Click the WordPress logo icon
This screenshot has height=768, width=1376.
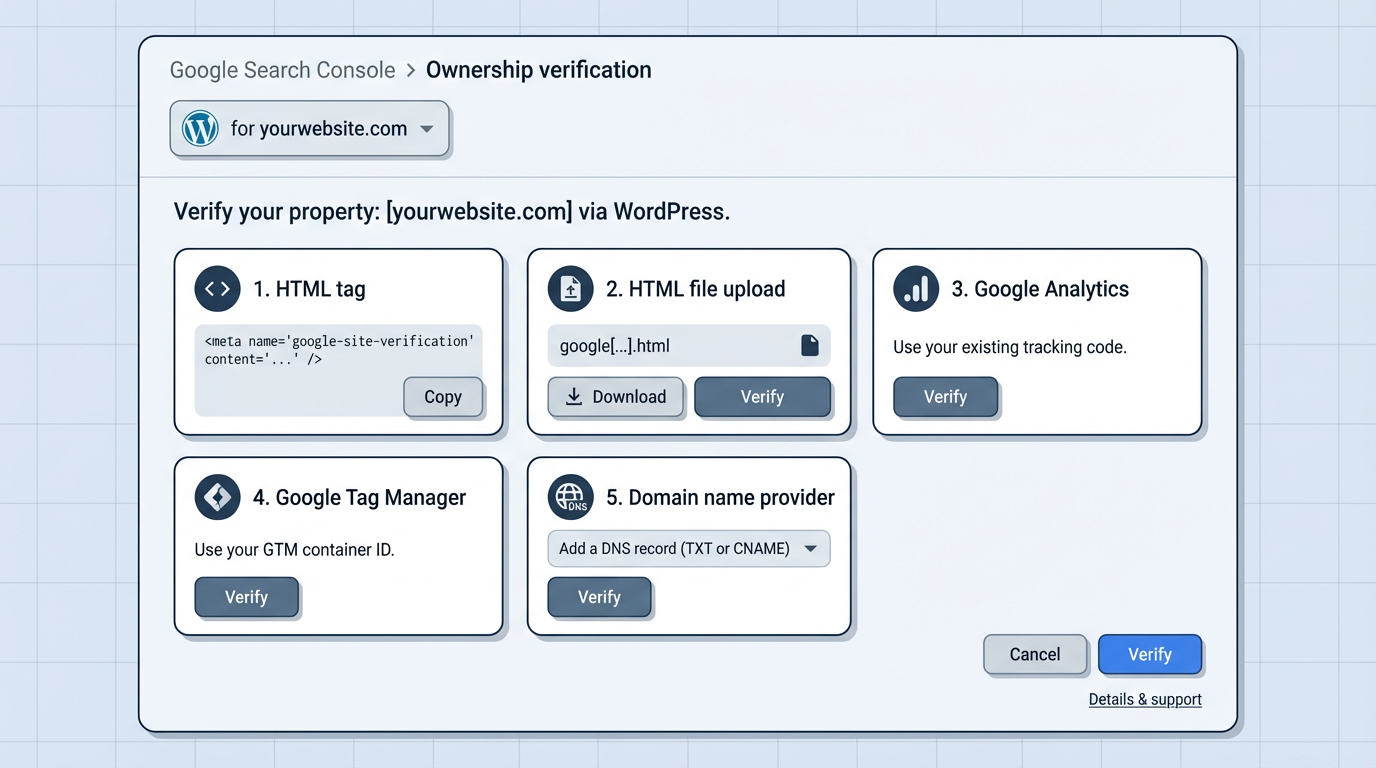tap(199, 128)
